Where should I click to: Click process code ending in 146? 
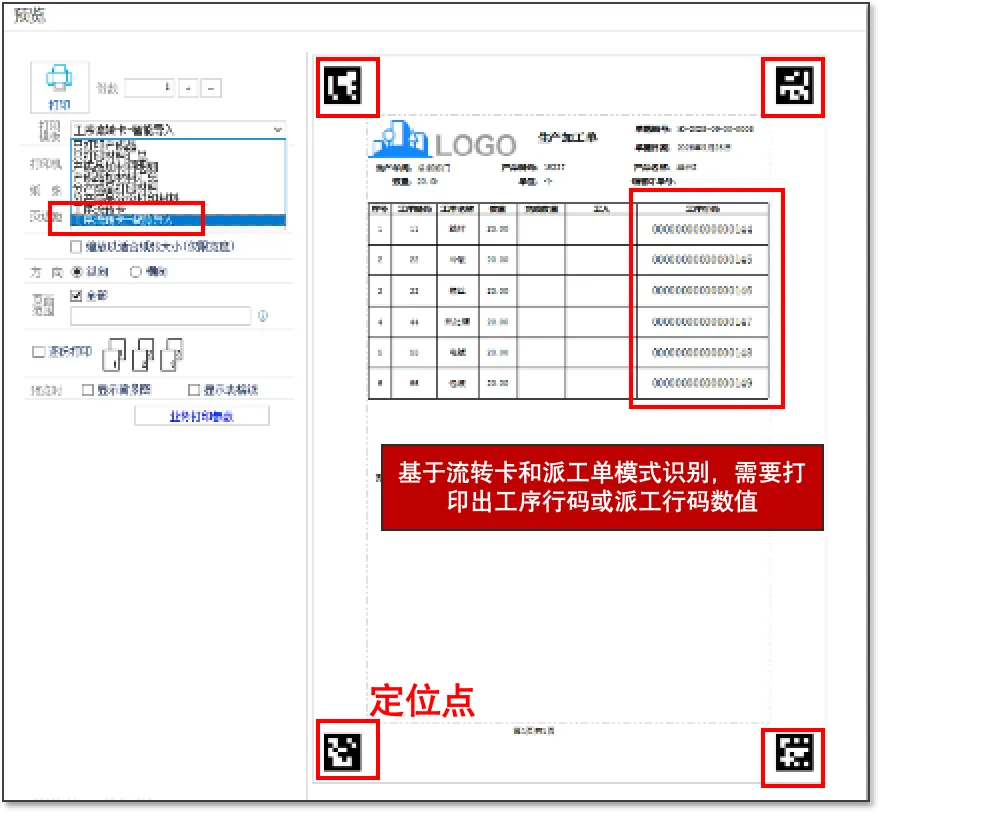pyautogui.click(x=703, y=290)
